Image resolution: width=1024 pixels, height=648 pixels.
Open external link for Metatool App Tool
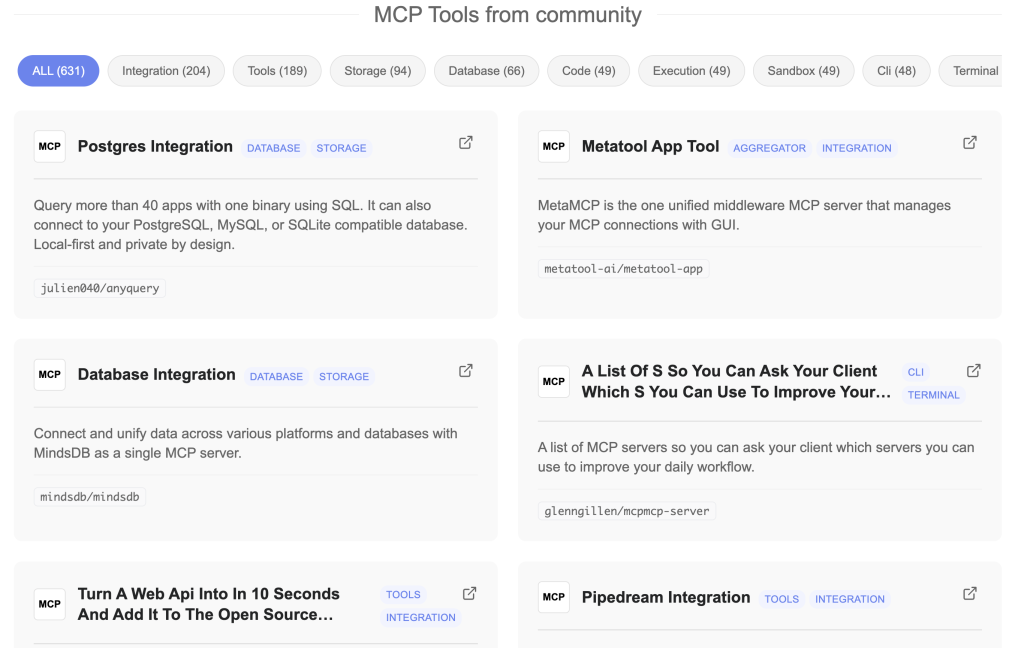click(x=970, y=142)
